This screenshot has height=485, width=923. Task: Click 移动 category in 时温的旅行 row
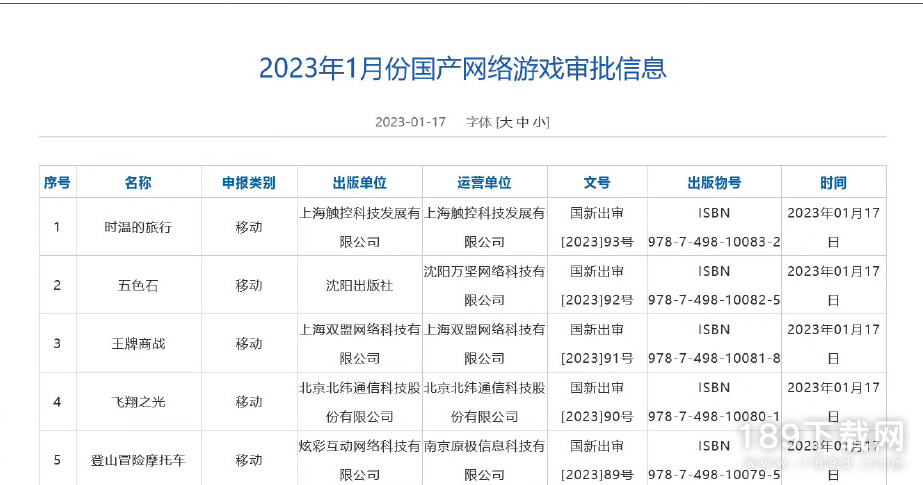[x=249, y=227]
